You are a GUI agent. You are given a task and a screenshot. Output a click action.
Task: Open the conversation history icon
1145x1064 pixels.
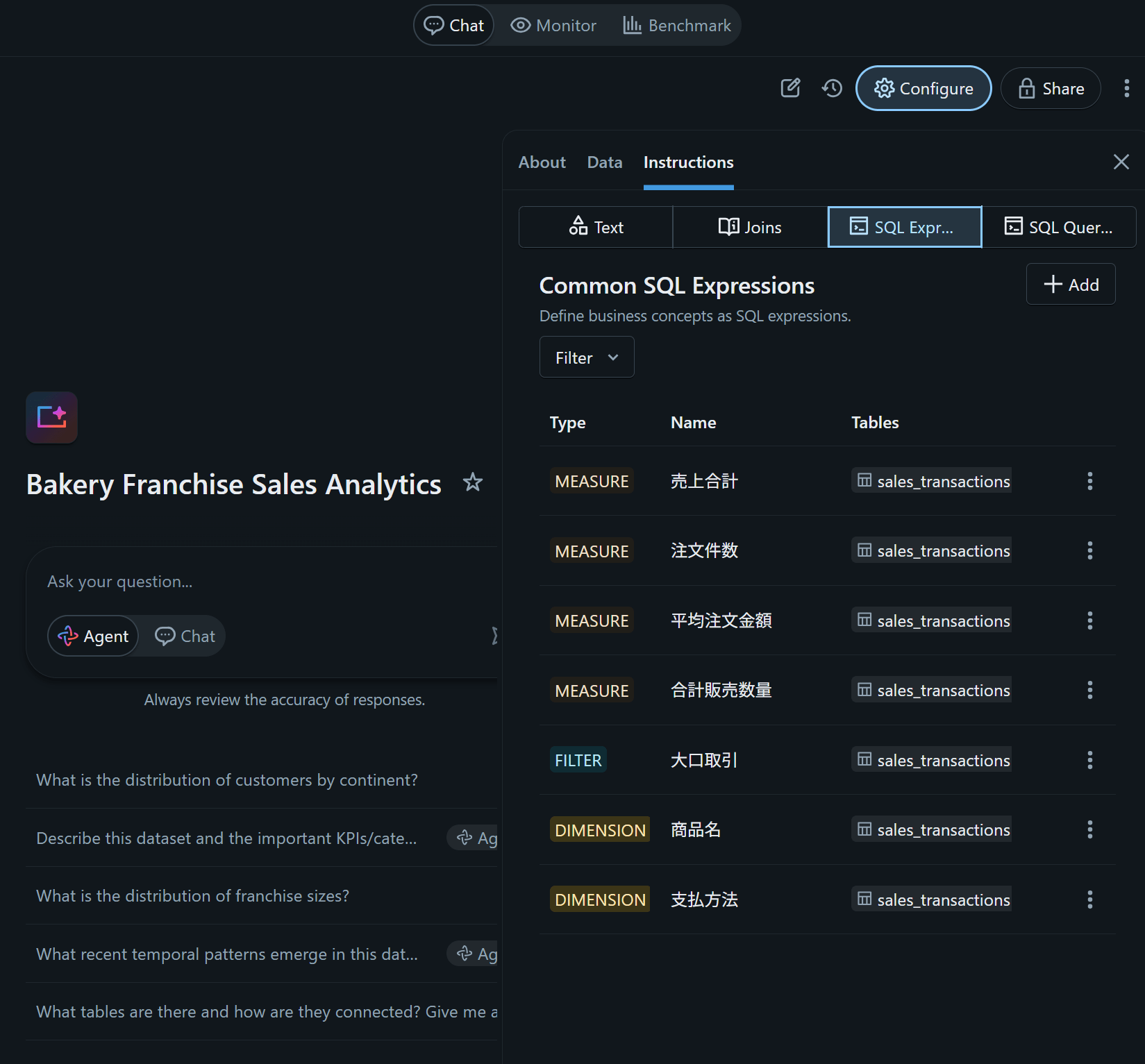coord(832,88)
